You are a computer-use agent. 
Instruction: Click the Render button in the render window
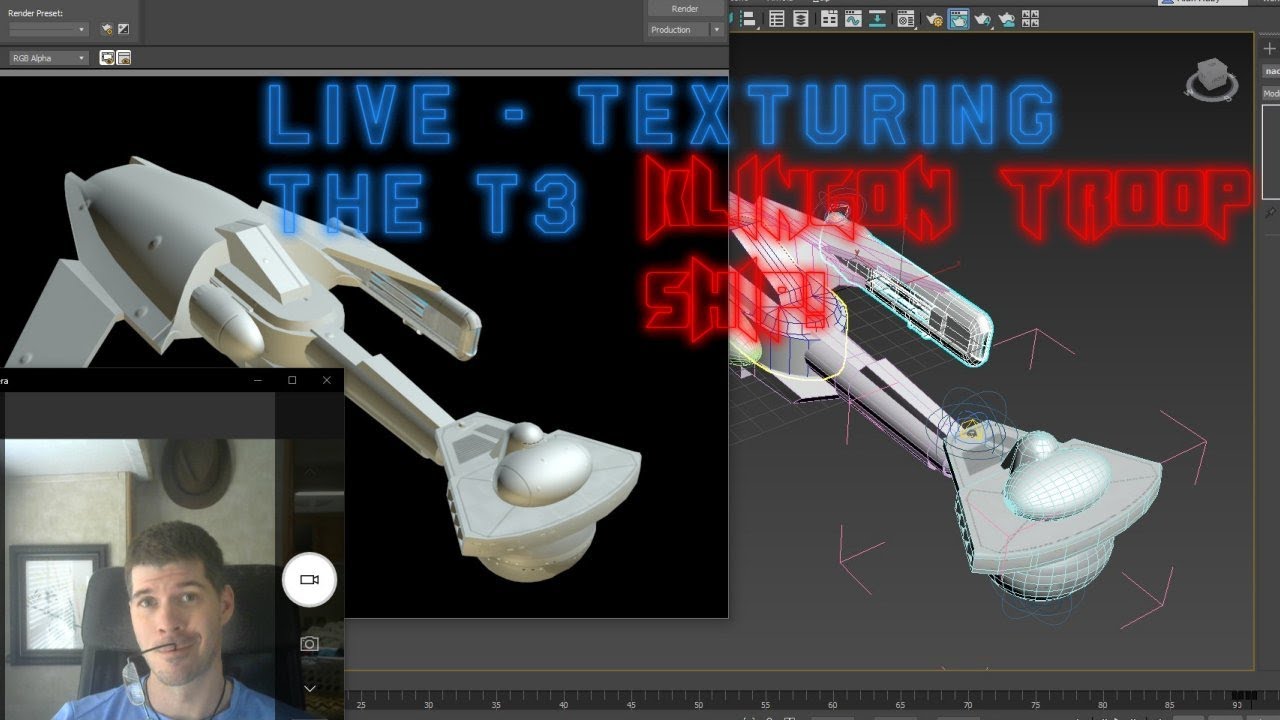tap(685, 8)
